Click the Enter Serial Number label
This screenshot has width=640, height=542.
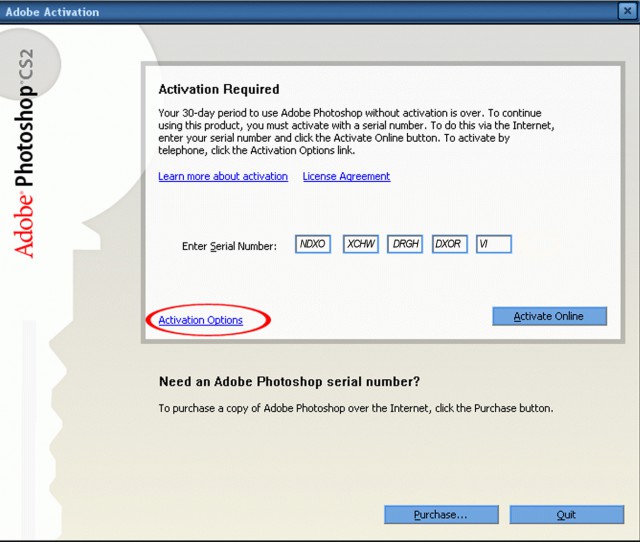[x=229, y=246]
